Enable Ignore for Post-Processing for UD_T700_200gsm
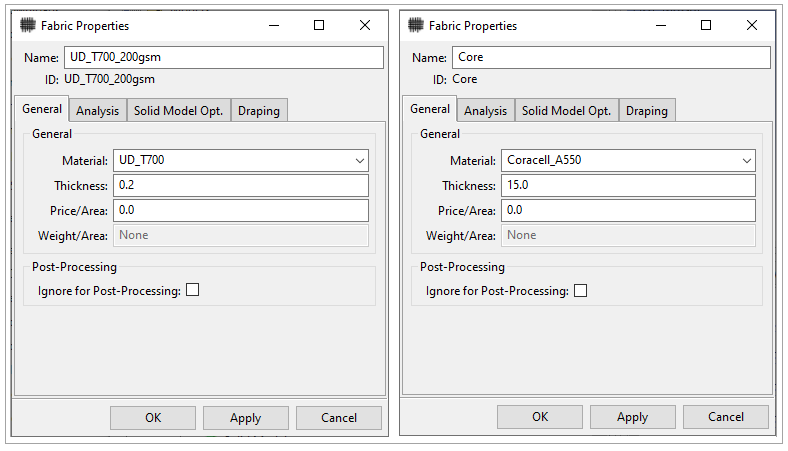This screenshot has width=788, height=451. 193,290
